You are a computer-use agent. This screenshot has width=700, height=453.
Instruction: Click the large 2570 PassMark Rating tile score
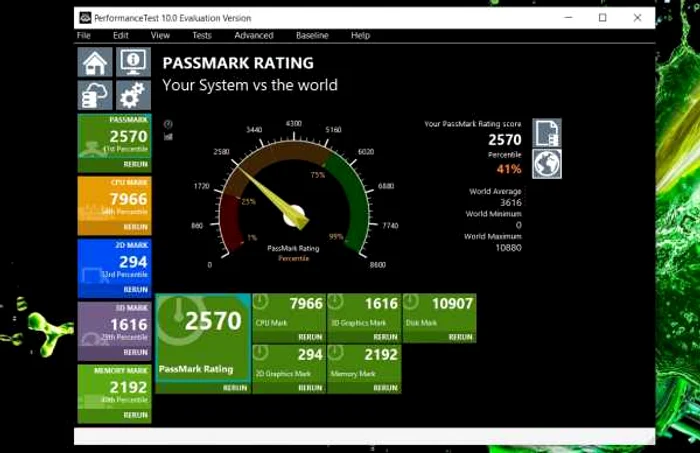click(213, 321)
